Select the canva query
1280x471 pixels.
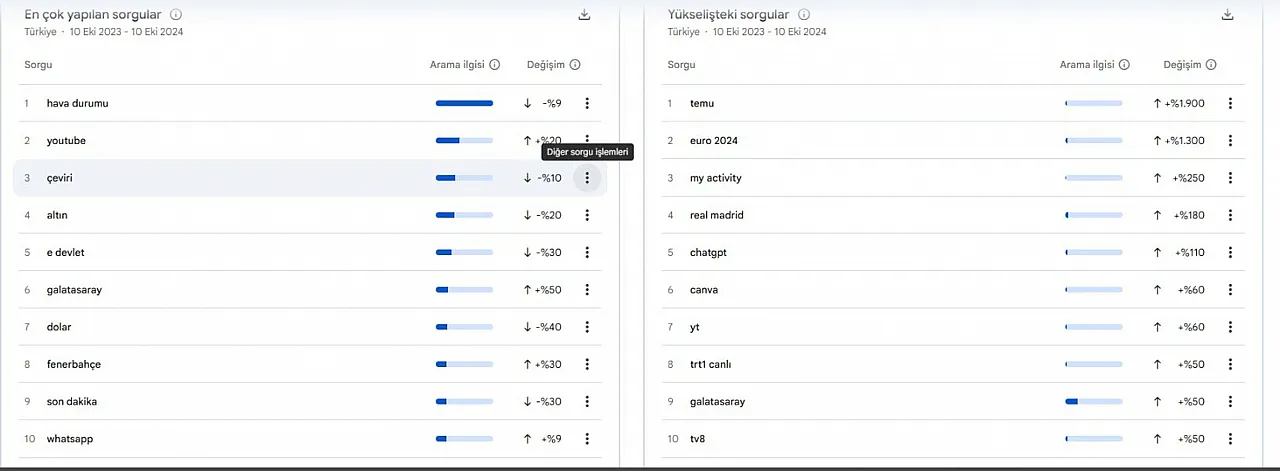pyautogui.click(x=704, y=290)
